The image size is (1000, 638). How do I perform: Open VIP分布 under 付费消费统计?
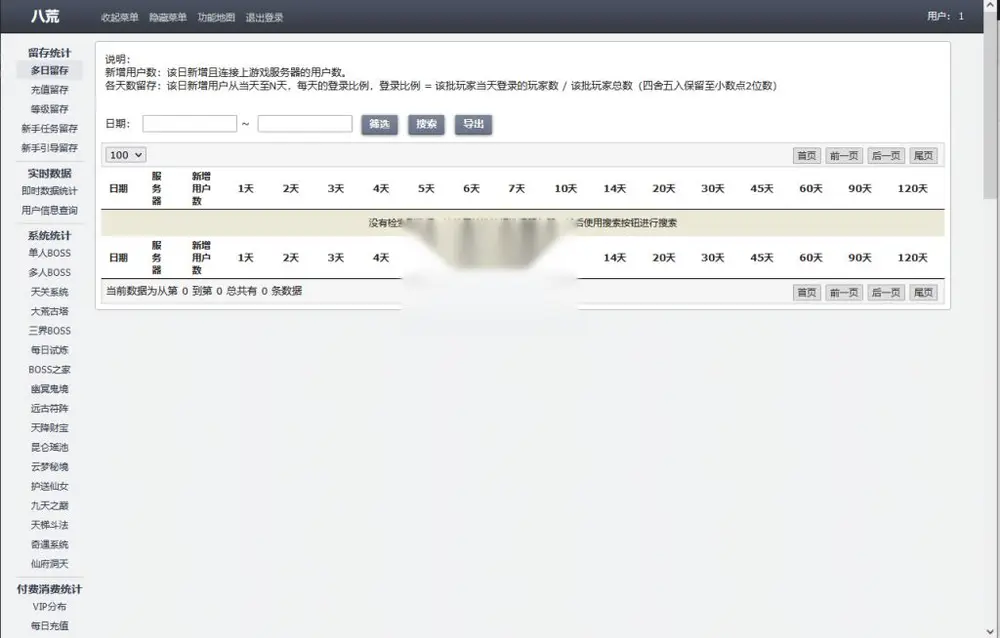pyautogui.click(x=50, y=607)
